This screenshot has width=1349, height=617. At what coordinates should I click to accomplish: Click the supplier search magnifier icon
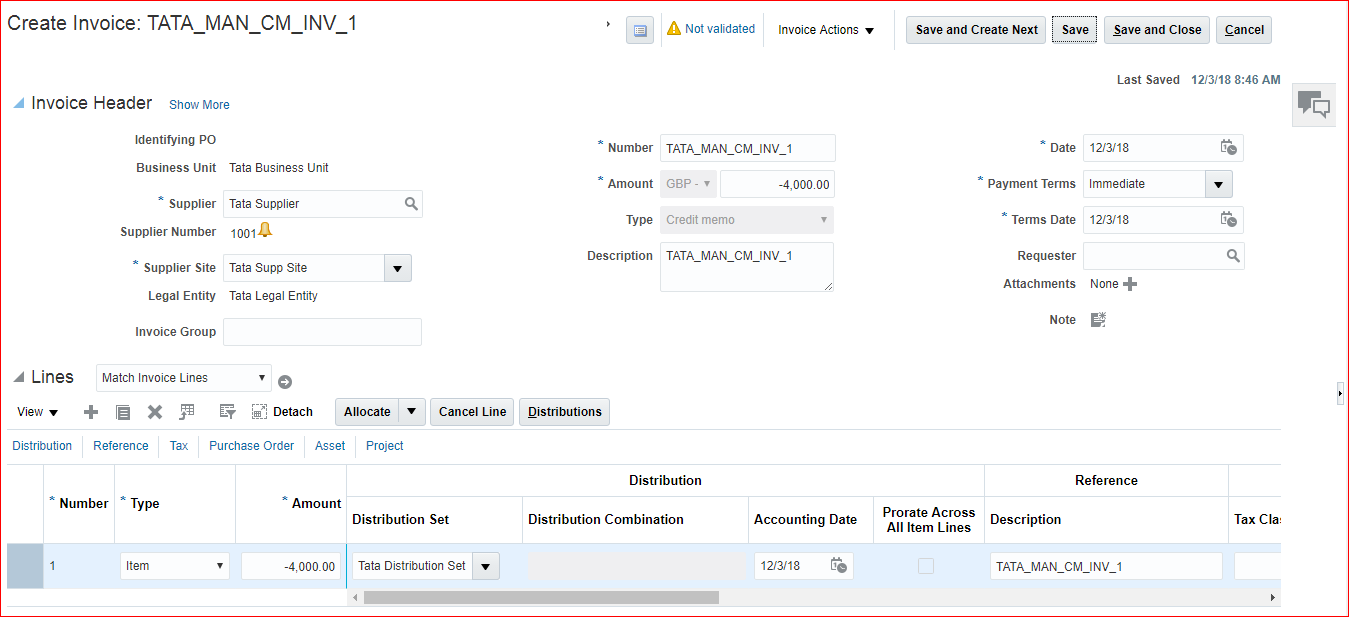coord(411,204)
